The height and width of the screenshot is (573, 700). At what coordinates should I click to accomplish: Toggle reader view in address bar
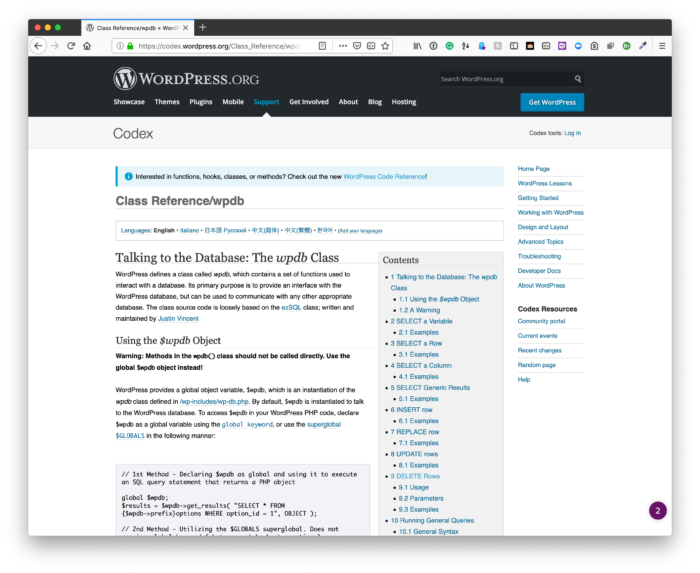coord(322,46)
